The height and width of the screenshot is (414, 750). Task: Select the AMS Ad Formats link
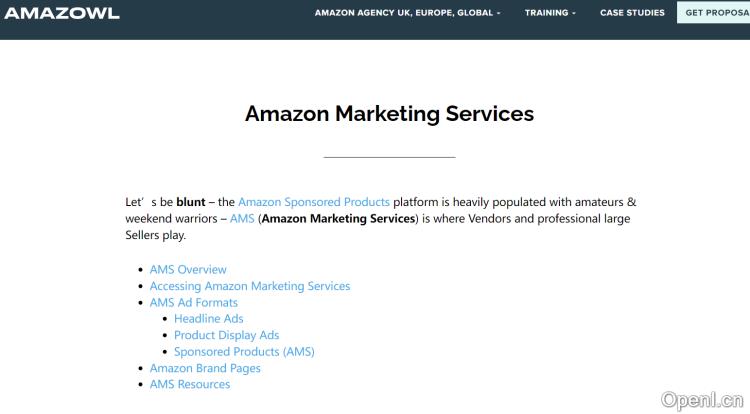pyautogui.click(x=194, y=302)
